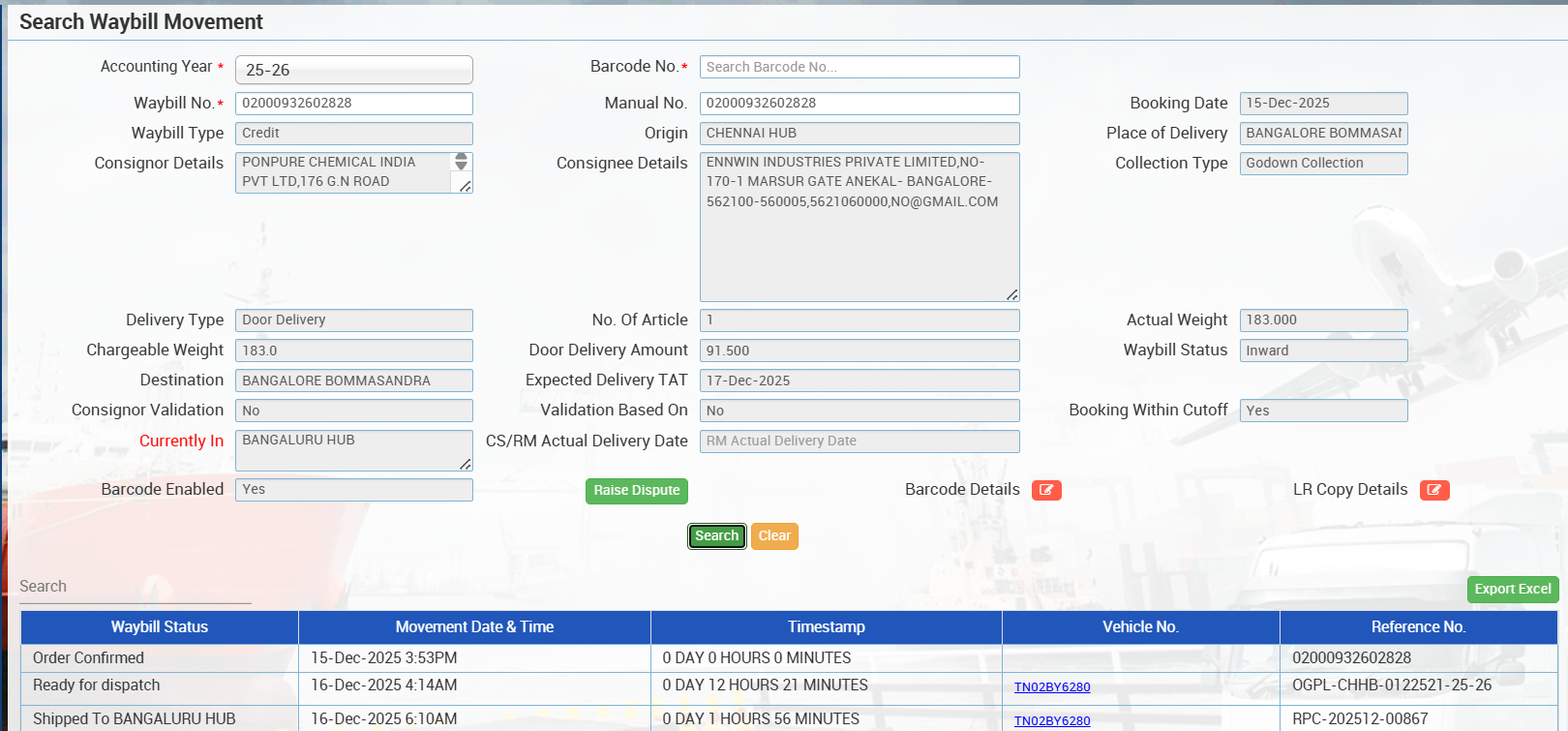
Task: Click Consignor Details scroll spinner arrows
Action: coord(461,162)
